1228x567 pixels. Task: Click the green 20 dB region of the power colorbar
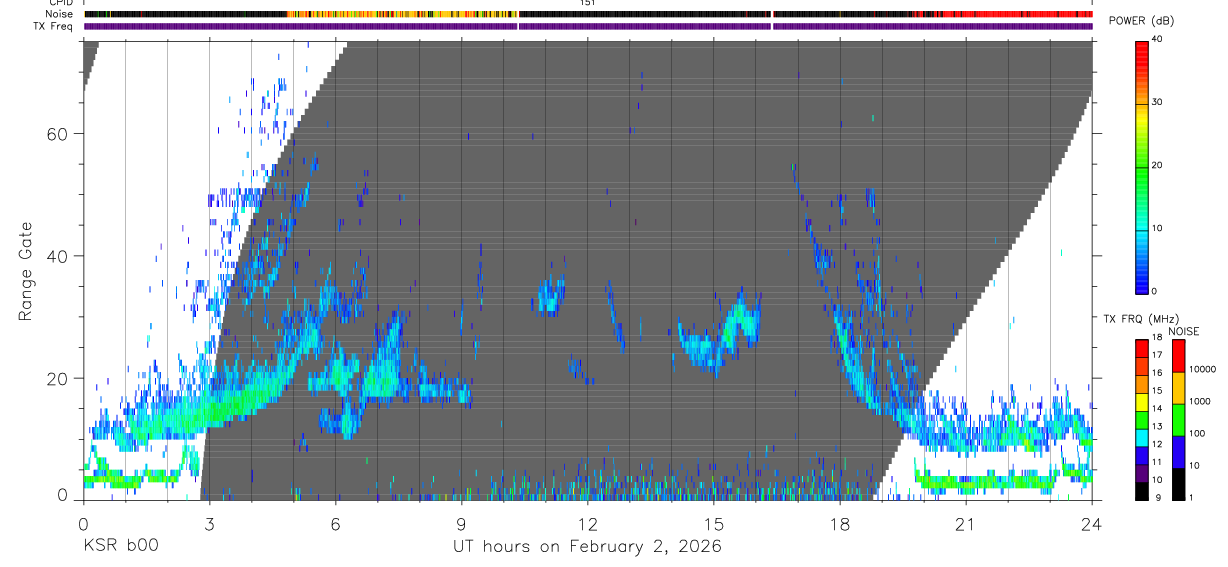1143,166
